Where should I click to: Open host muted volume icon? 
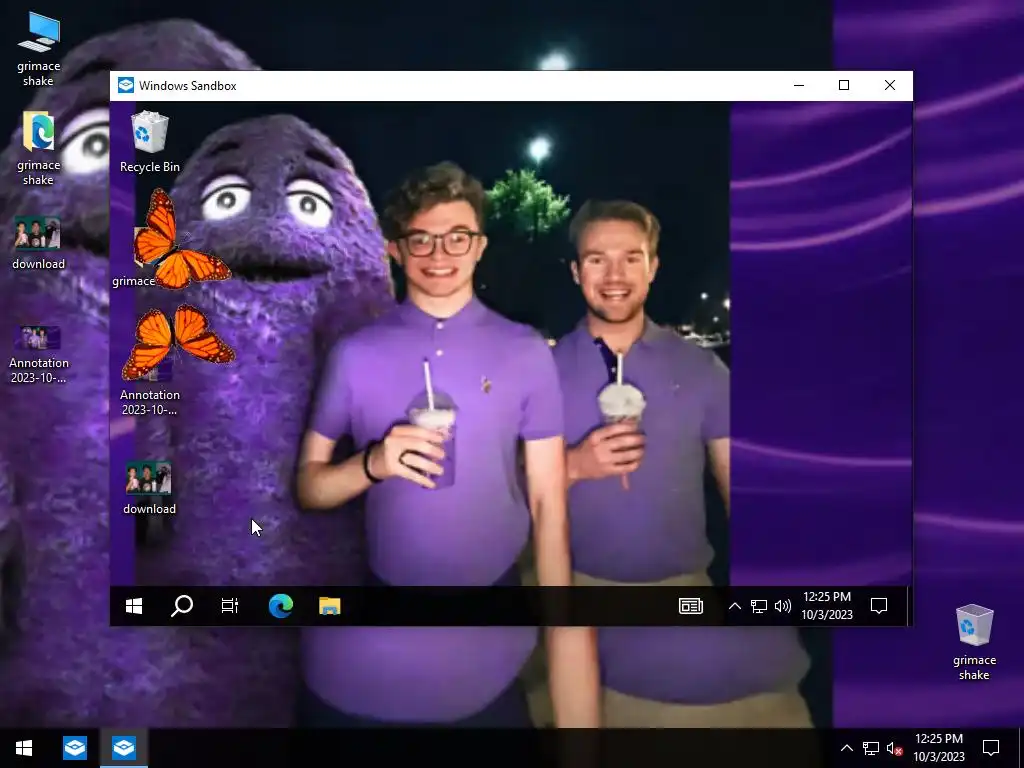(x=894, y=748)
